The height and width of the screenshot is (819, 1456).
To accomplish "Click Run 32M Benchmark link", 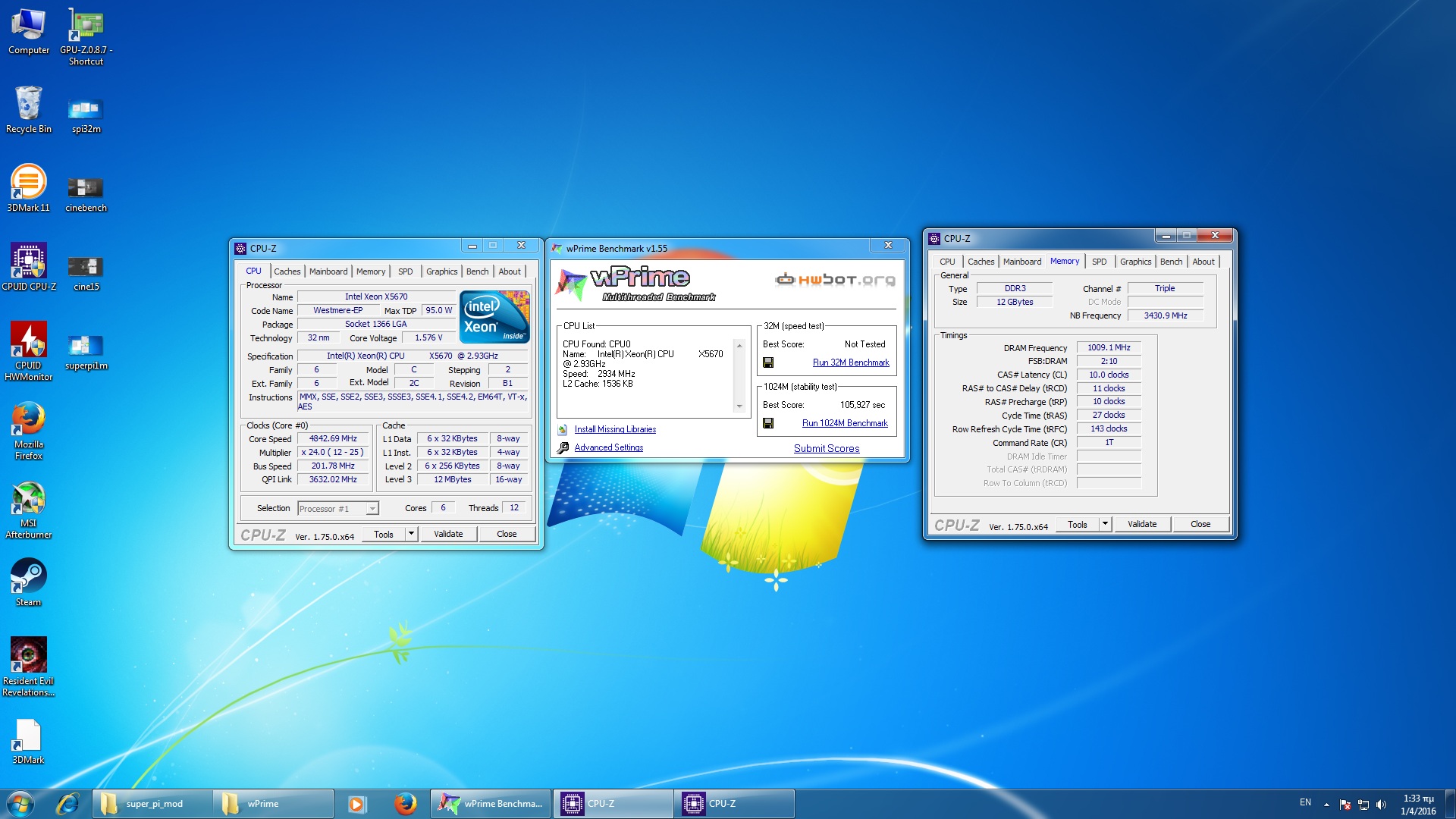I will [851, 362].
